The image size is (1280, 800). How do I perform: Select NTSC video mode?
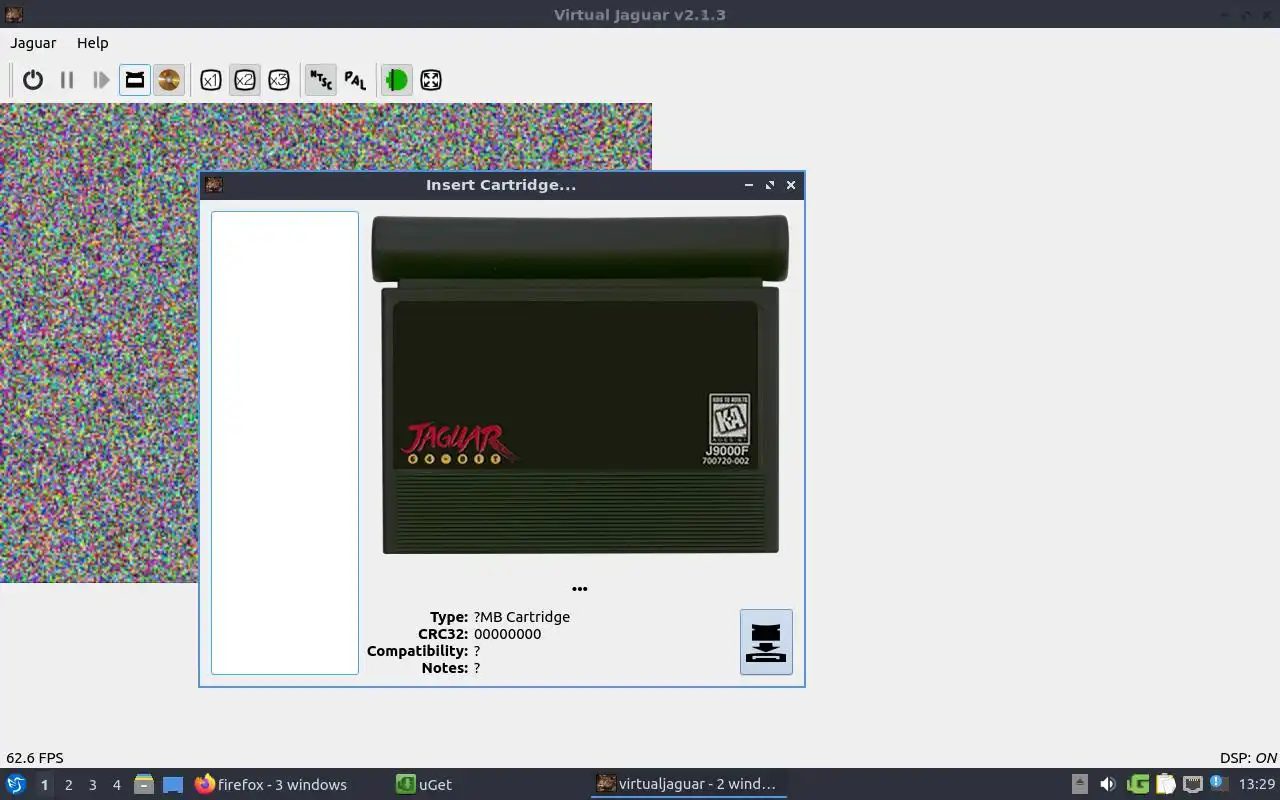coord(320,80)
